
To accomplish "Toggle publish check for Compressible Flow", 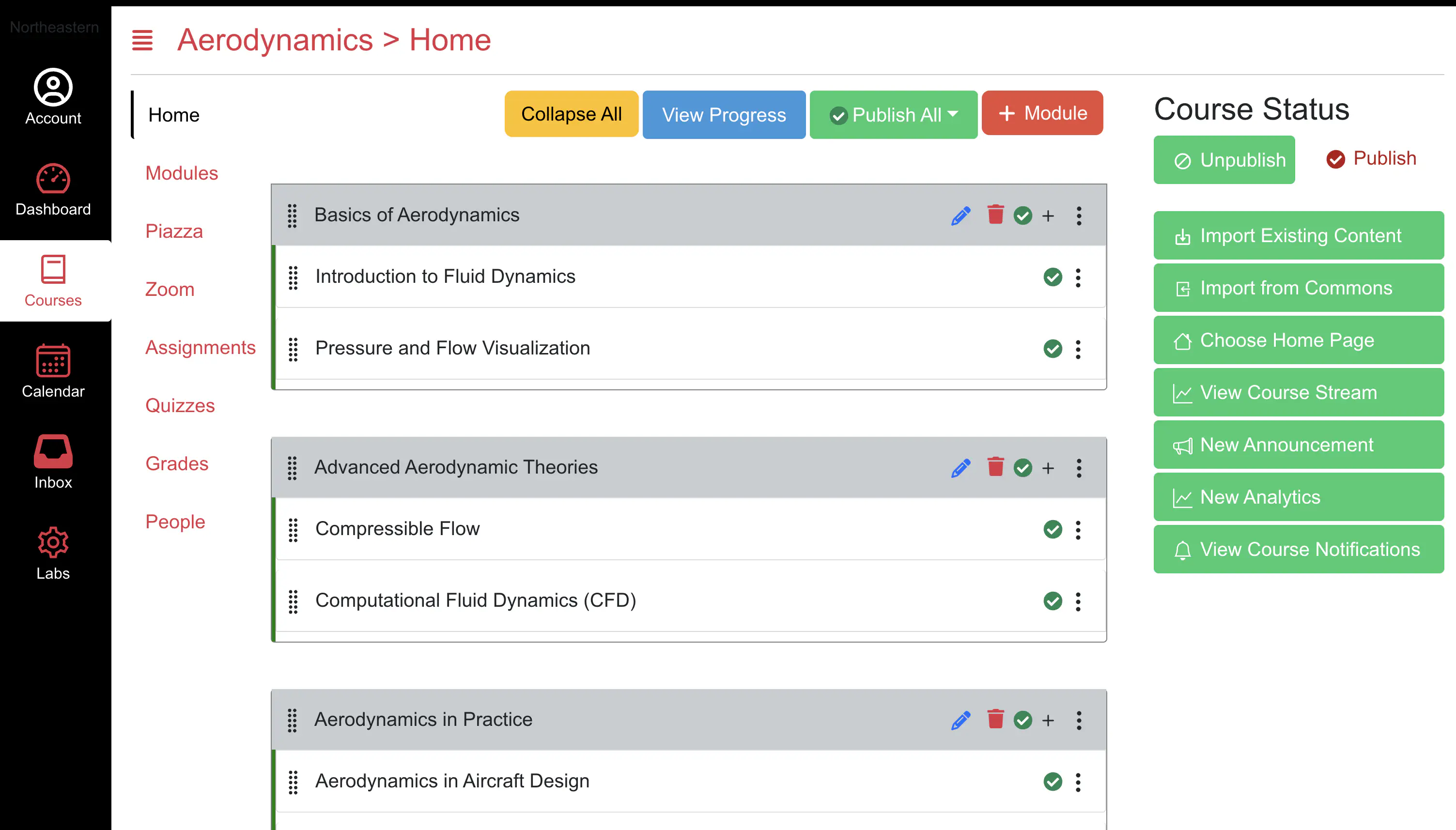I will click(1053, 529).
